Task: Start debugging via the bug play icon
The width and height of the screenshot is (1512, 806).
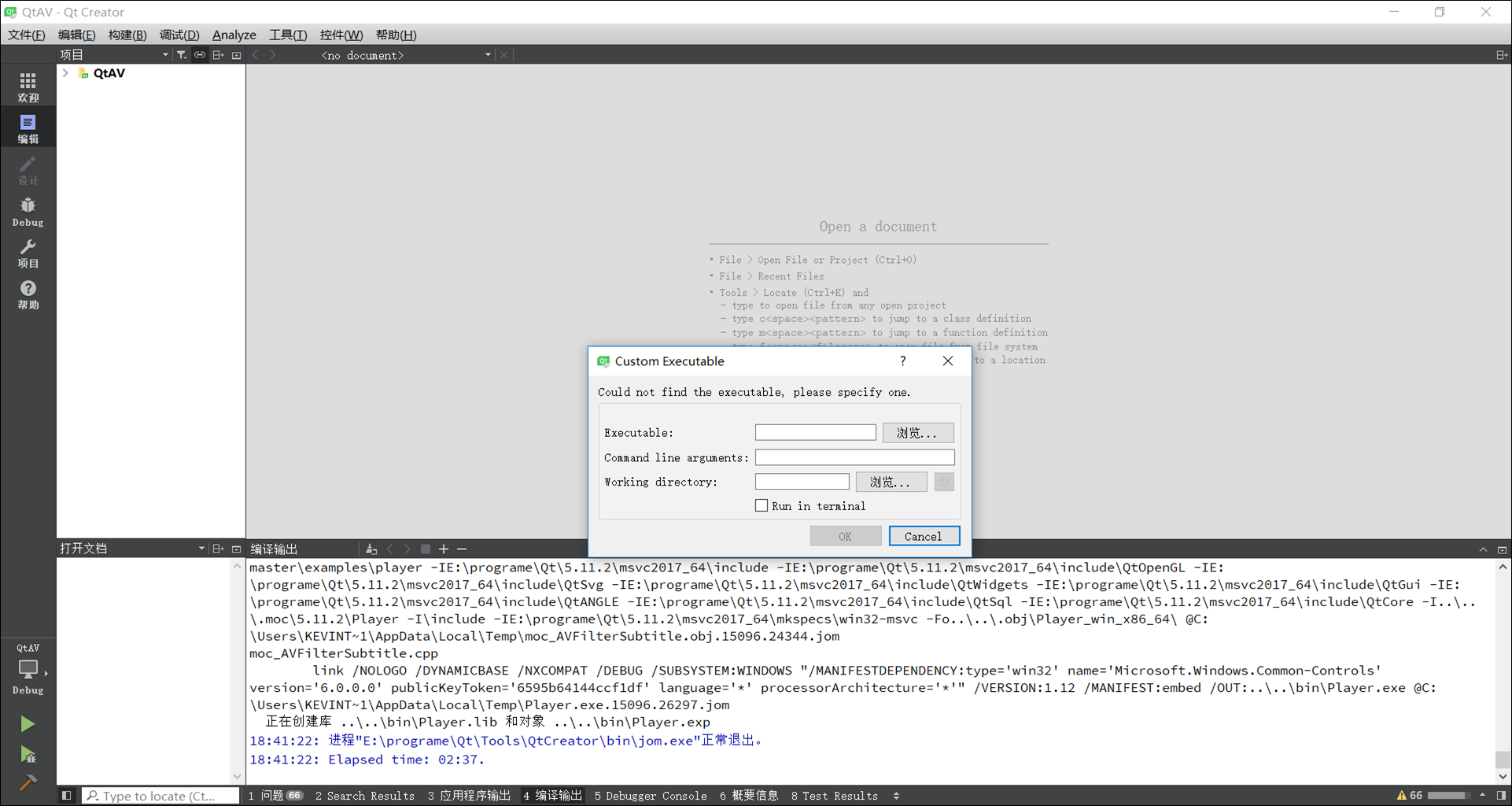Action: click(28, 754)
